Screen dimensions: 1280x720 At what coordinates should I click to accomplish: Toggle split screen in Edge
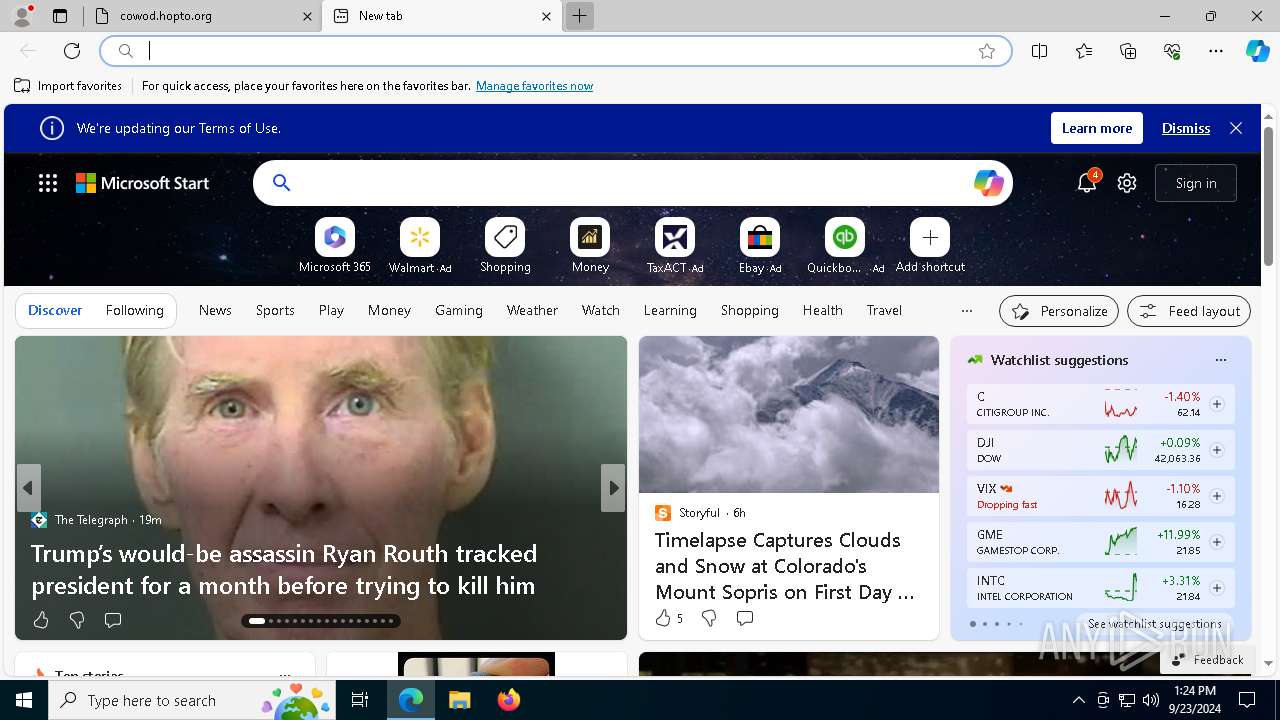[x=1040, y=51]
